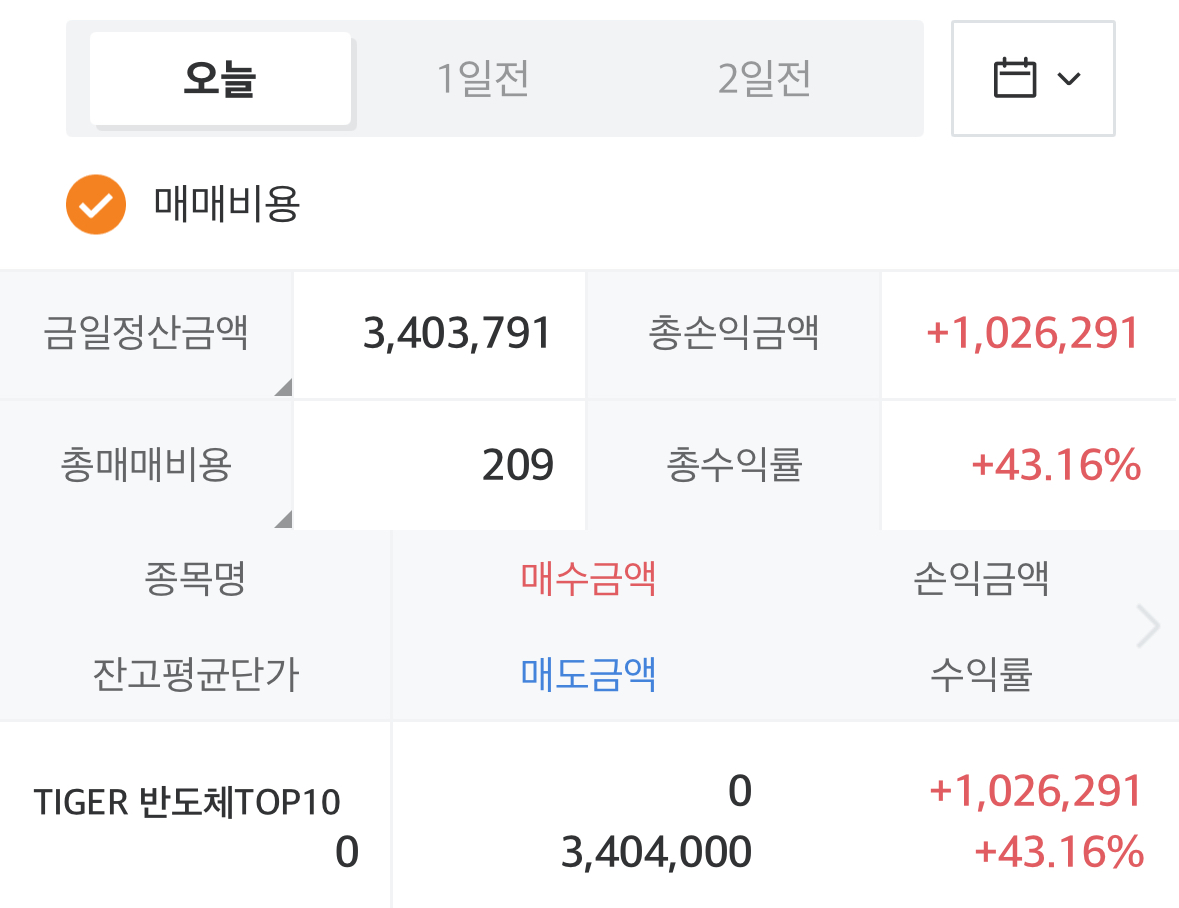Screen dimensions: 1179x908
Task: Show more columns with right chevron
Action: (1149, 627)
